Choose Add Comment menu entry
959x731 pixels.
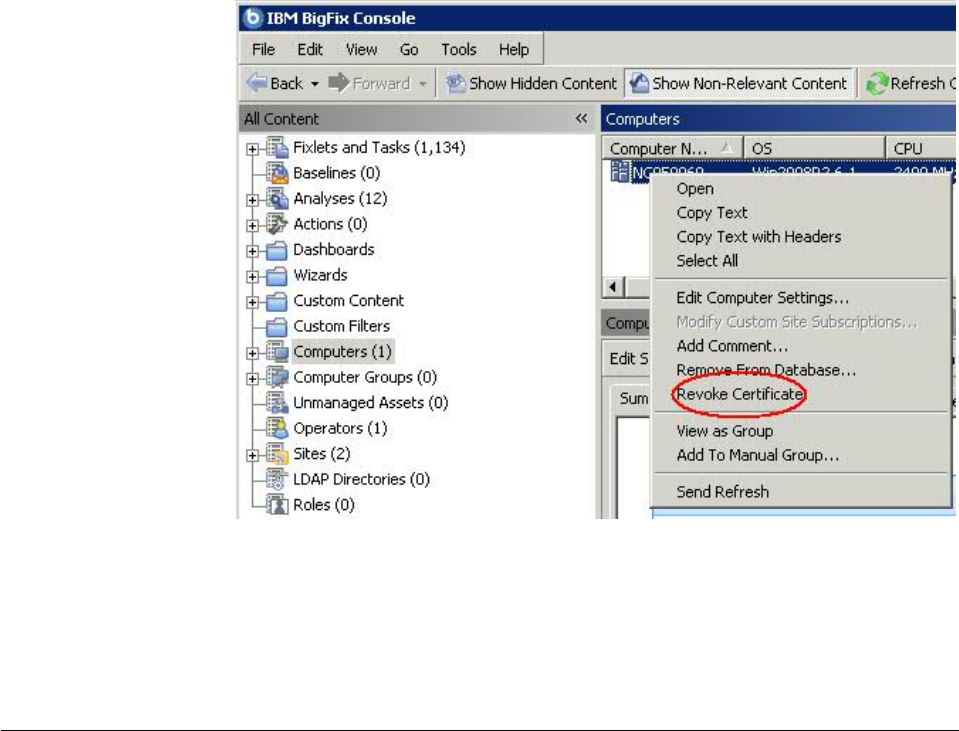pos(802,346)
